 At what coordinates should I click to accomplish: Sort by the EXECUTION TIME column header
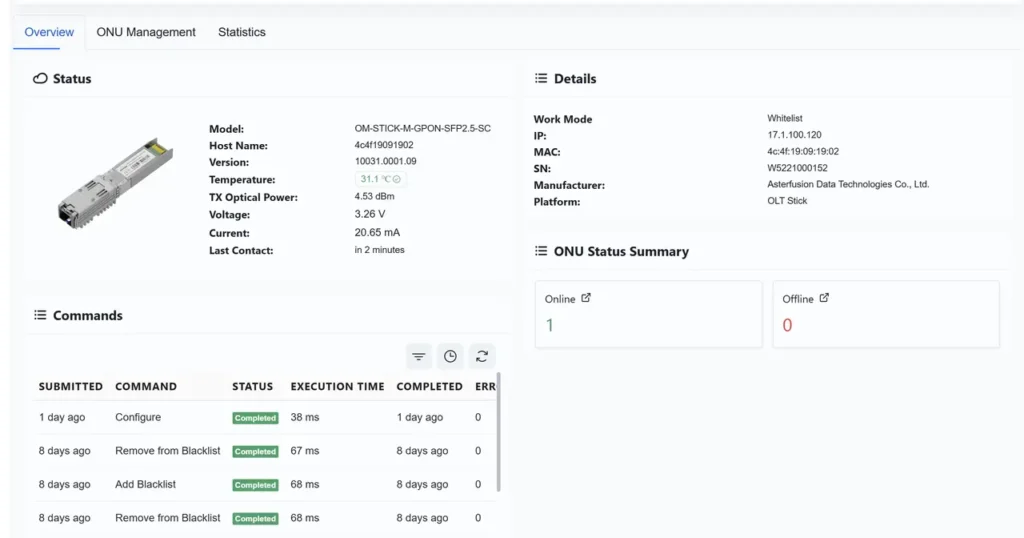(x=337, y=386)
